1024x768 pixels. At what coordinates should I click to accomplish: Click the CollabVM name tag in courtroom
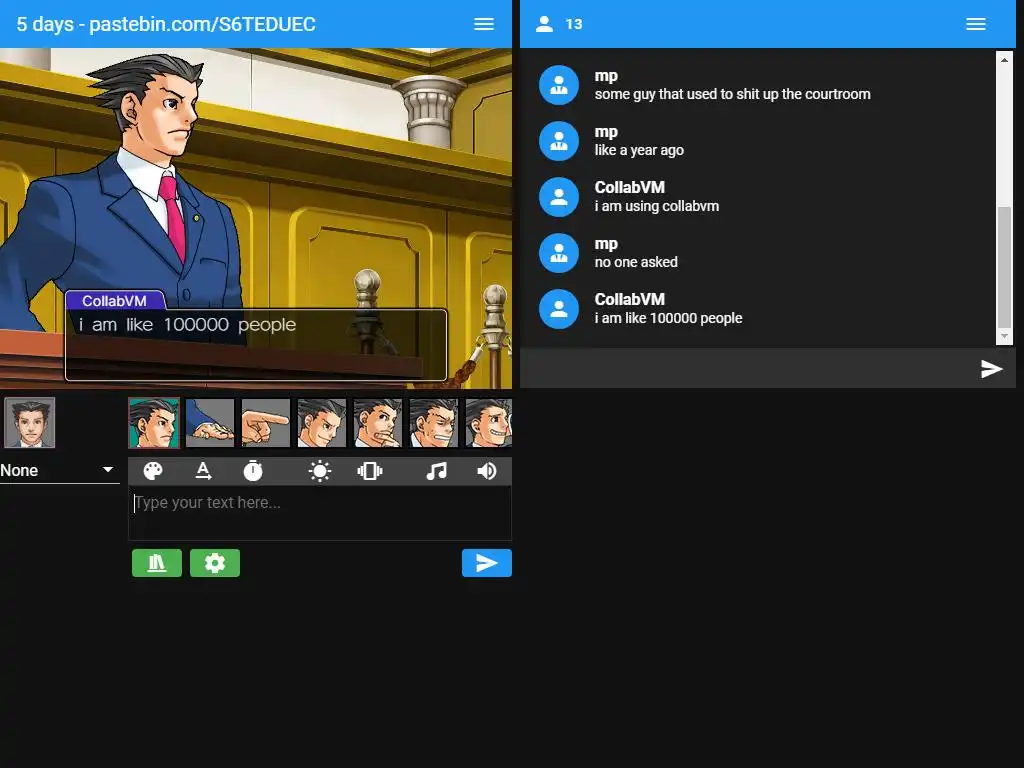point(114,300)
